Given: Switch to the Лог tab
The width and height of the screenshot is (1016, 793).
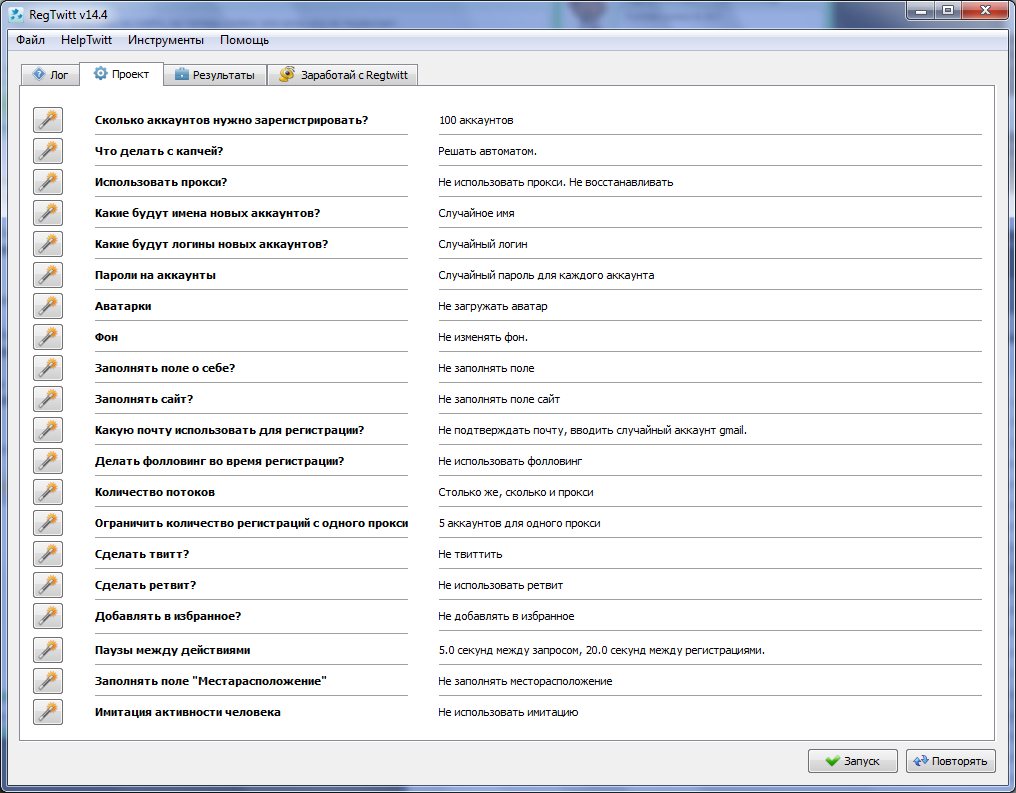Looking at the screenshot, I should coord(51,75).
